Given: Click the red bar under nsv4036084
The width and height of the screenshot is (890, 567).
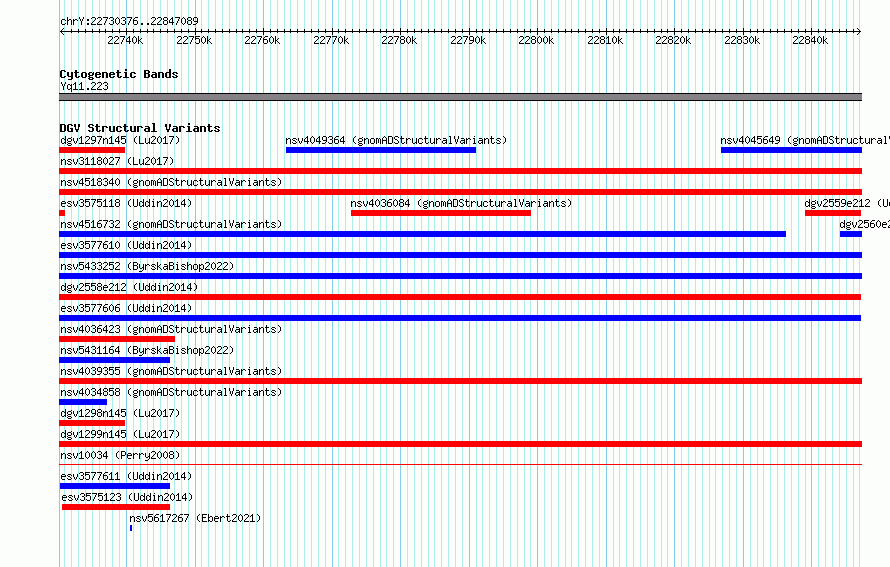Looking at the screenshot, I should coord(441,213).
